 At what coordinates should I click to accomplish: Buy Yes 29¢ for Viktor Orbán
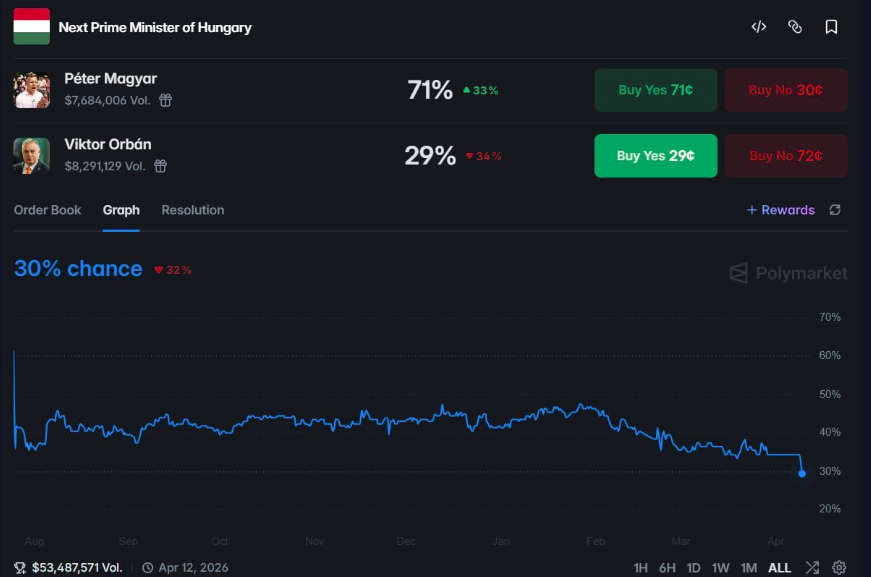tap(655, 155)
